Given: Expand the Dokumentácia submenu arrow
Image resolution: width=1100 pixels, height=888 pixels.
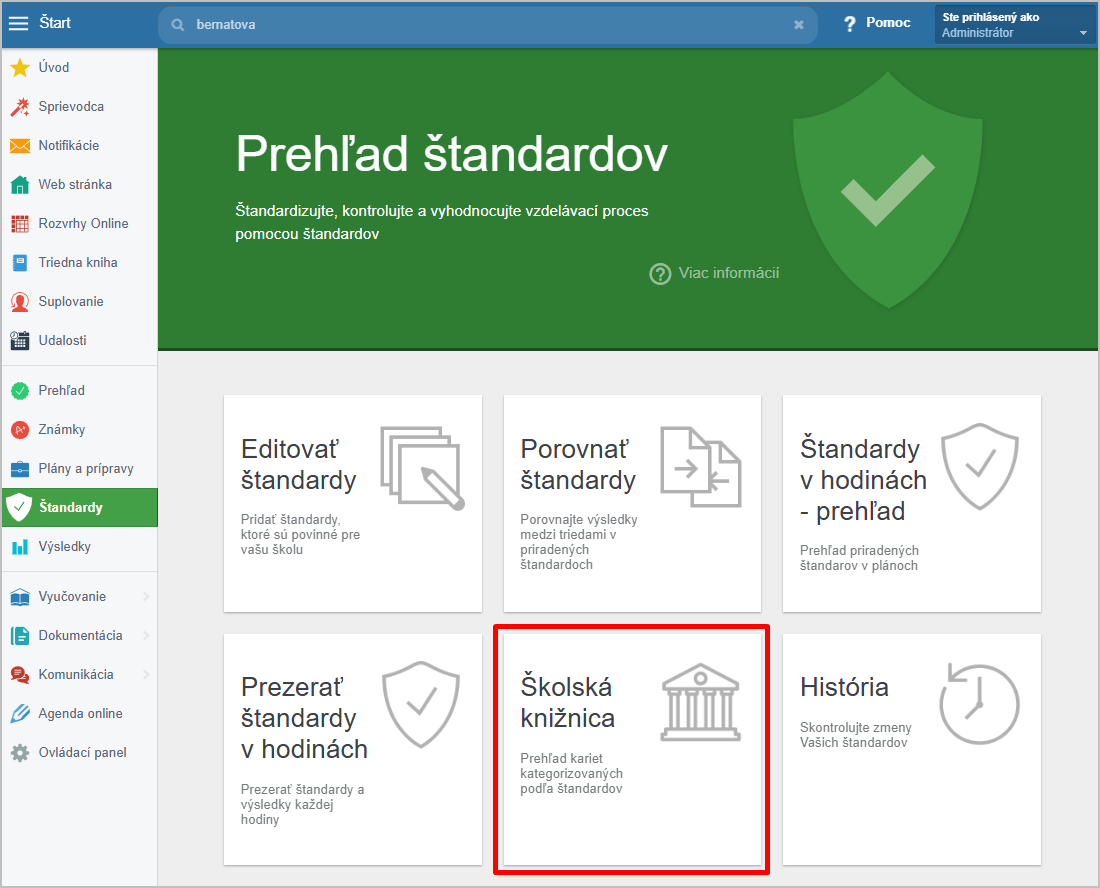Looking at the screenshot, I should pos(146,635).
